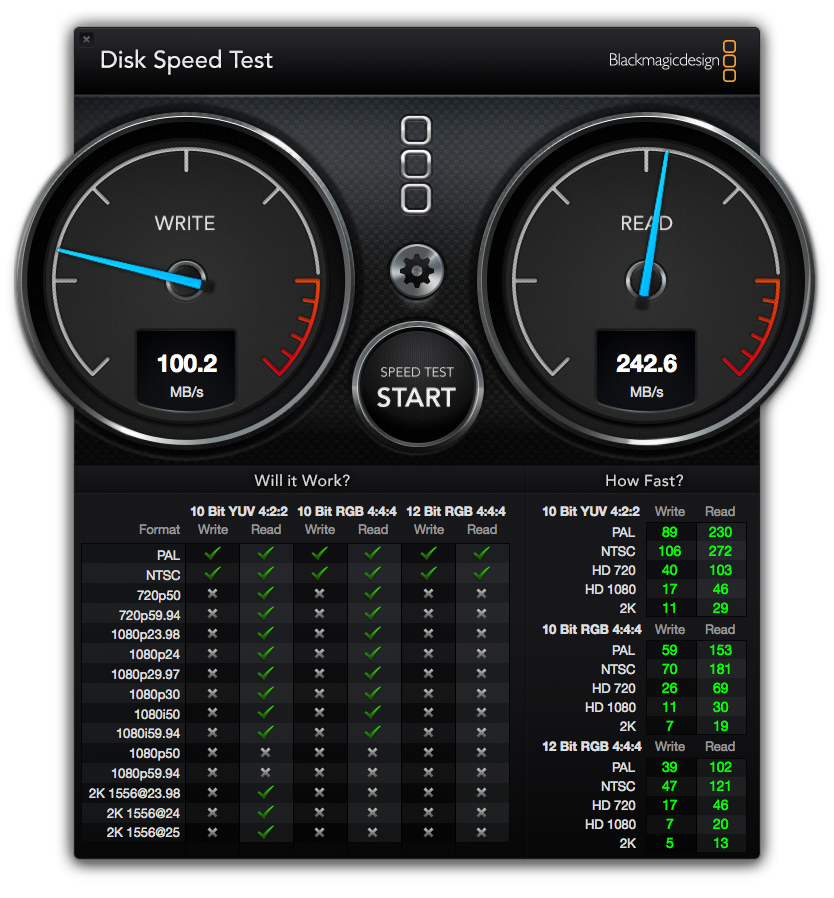Click the WRITE gauge dial
834x898 pixels.
click(x=186, y=281)
